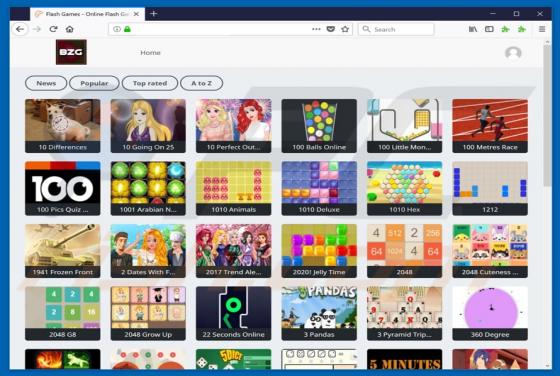The height and width of the screenshot is (376, 560).
Task: Open 1010 Hex game
Action: [x=404, y=188]
